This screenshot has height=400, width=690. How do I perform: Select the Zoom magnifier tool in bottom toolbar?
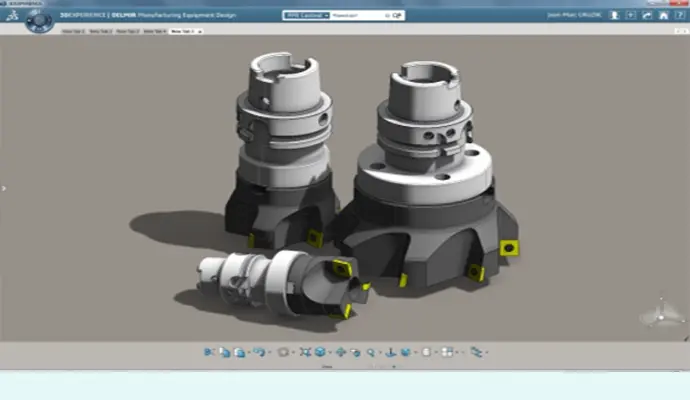click(370, 352)
